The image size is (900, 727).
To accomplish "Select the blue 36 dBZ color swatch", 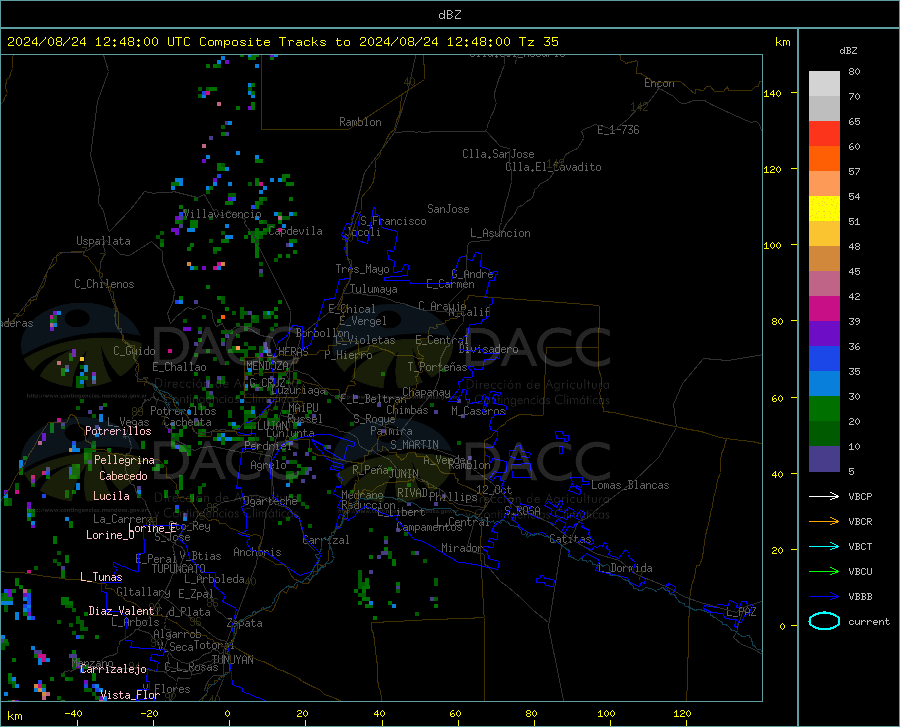I will [x=824, y=359].
